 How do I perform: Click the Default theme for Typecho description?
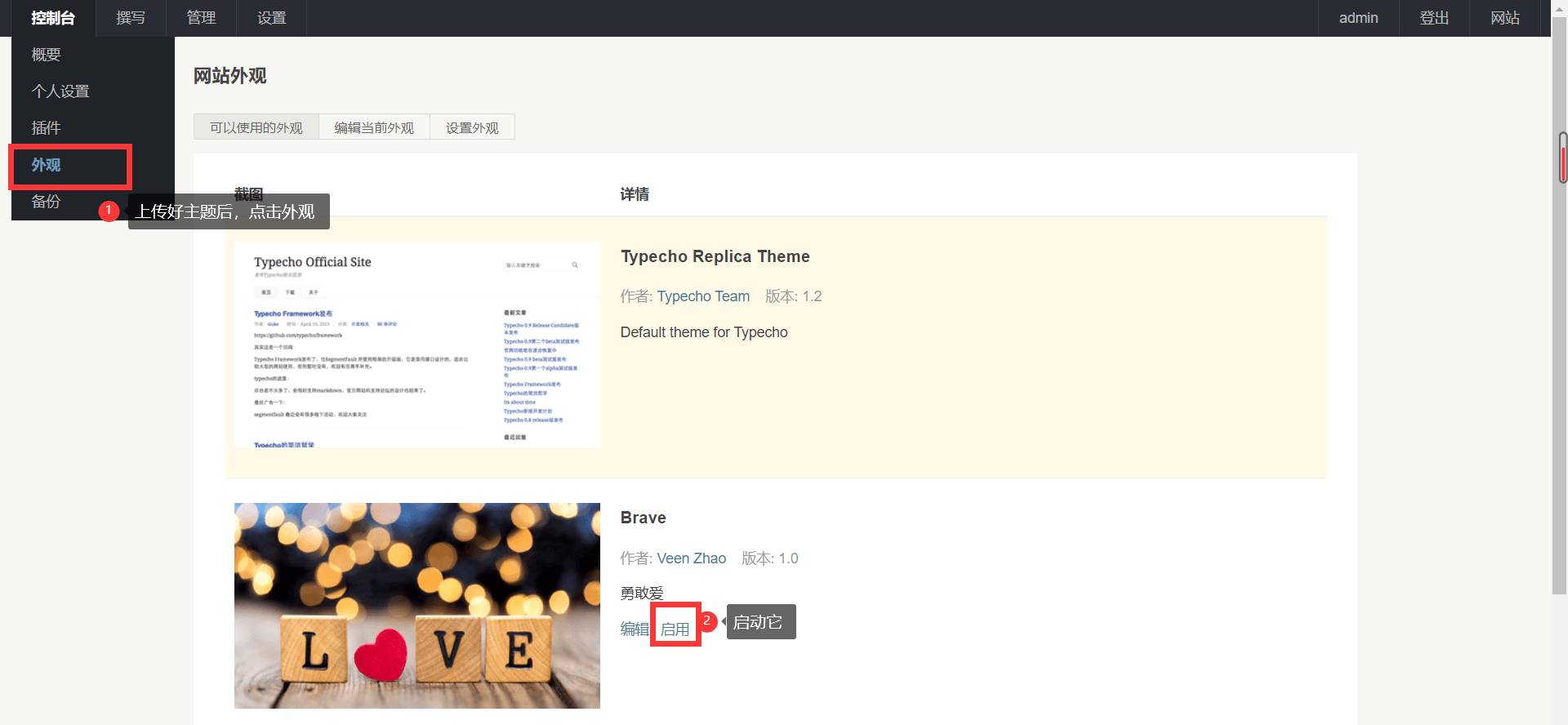pyautogui.click(x=704, y=332)
